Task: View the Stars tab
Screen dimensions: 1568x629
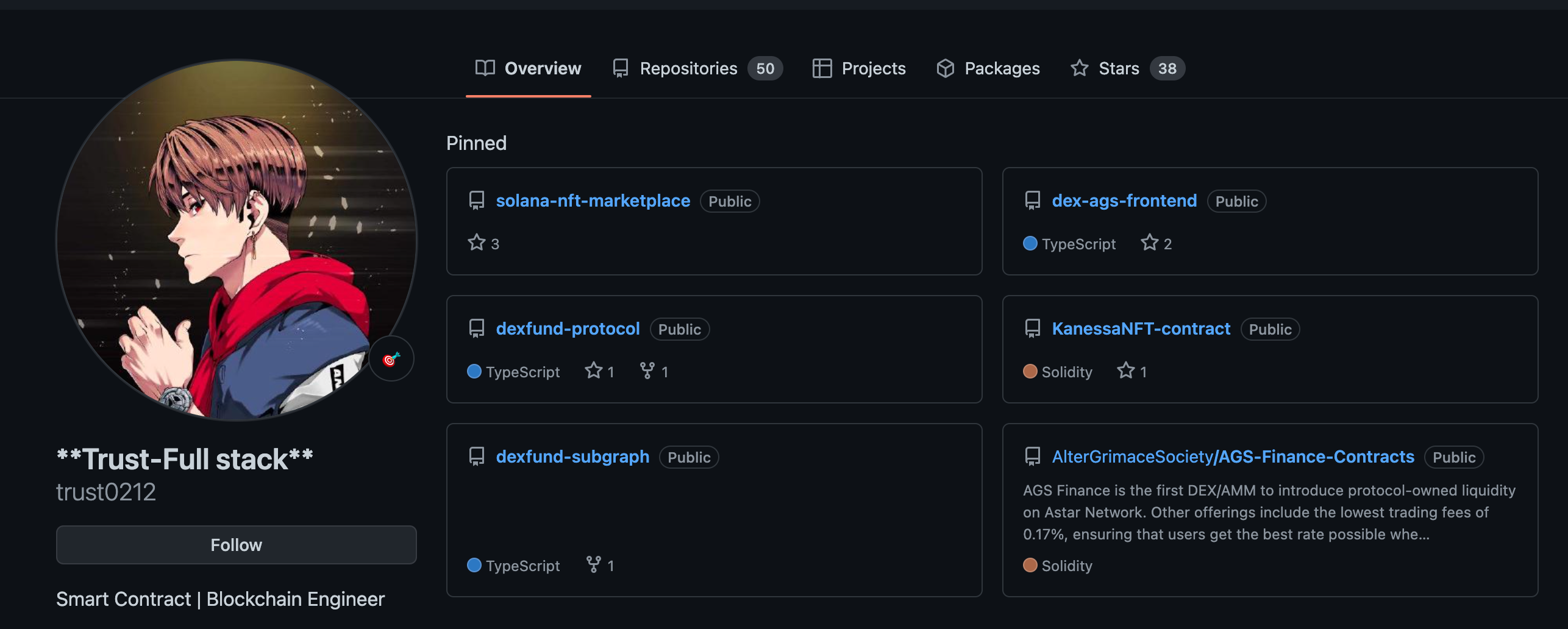Action: 1128,68
